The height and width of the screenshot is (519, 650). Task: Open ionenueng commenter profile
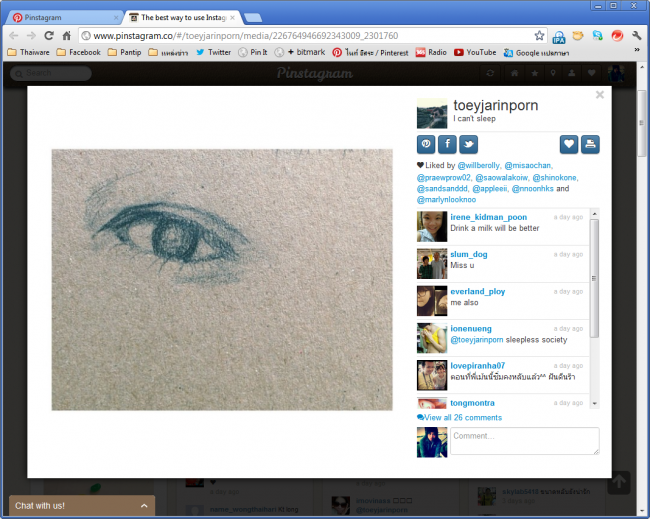point(471,329)
